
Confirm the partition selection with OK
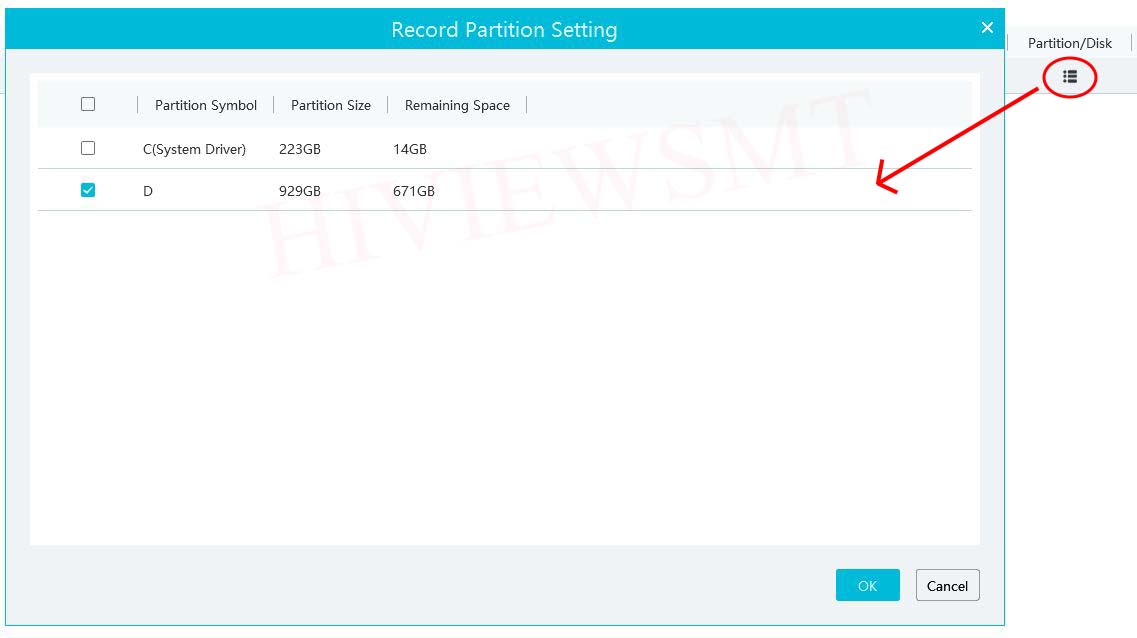click(867, 585)
